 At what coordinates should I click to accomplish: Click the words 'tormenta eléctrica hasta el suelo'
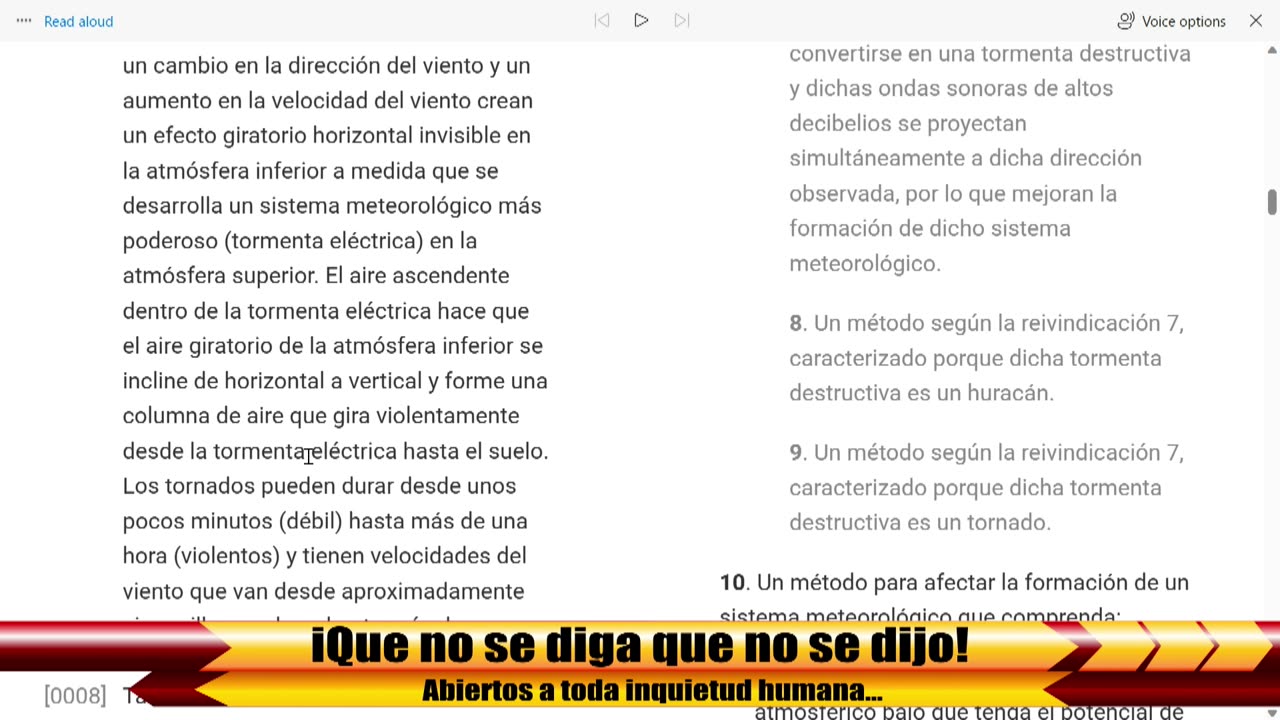380,451
